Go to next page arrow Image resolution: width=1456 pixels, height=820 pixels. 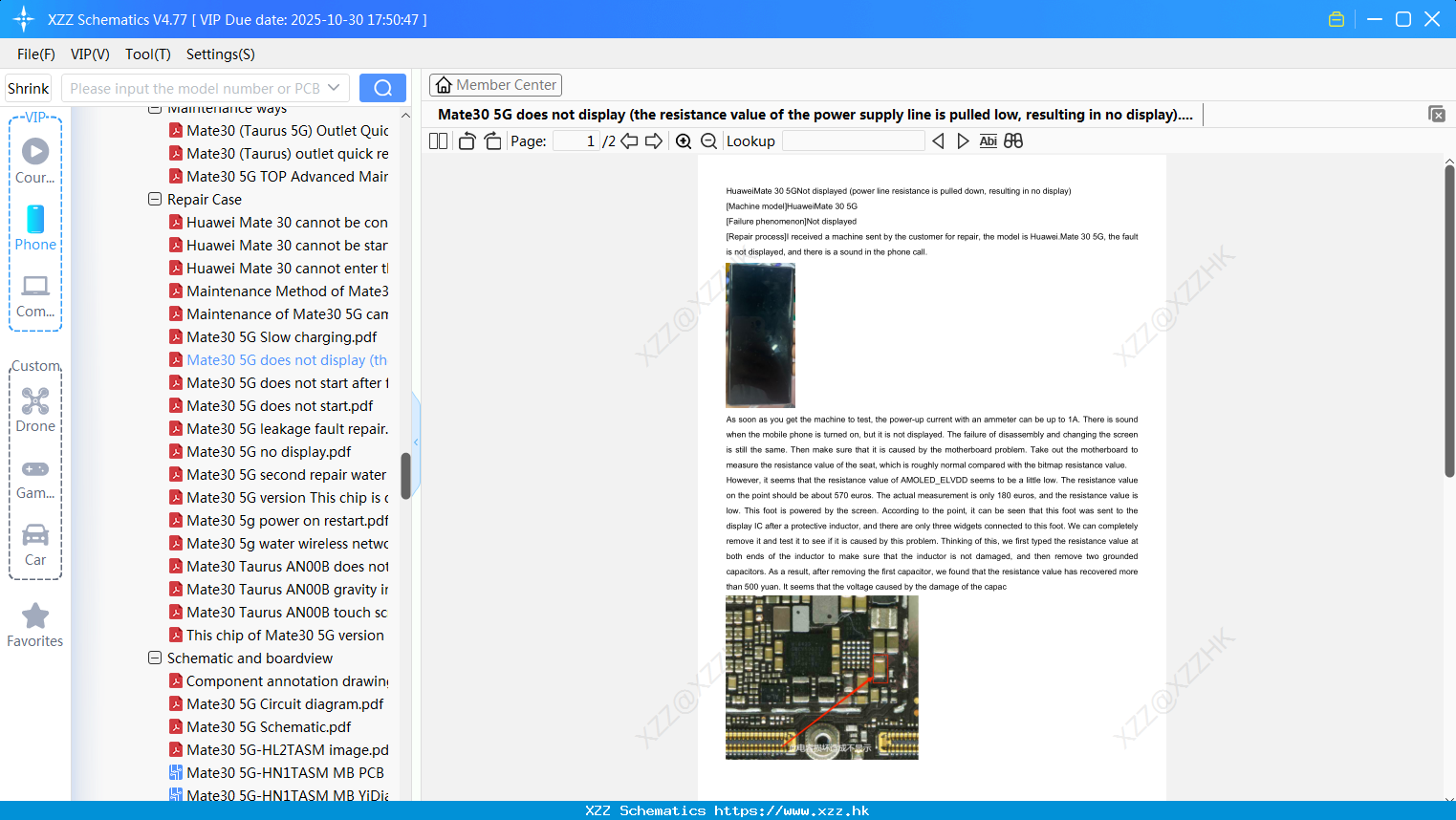click(654, 140)
